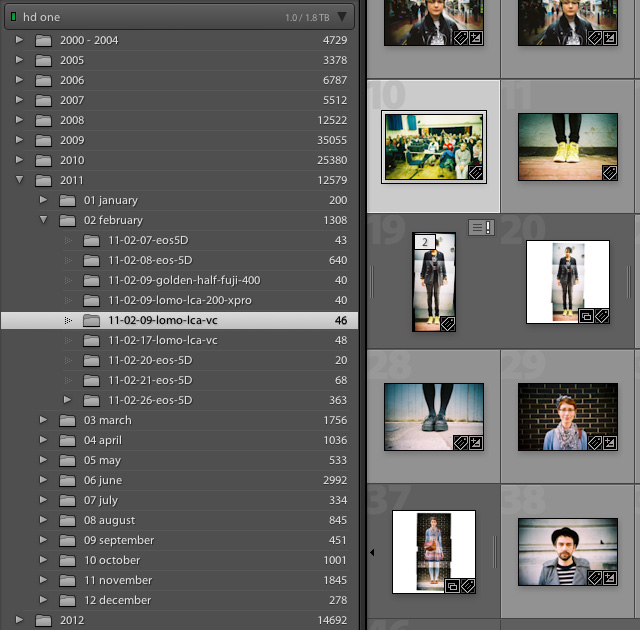The height and width of the screenshot is (630, 640).
Task: Select folder 11-02-17-lomo-lca-vc
Action: pyautogui.click(x=180, y=340)
